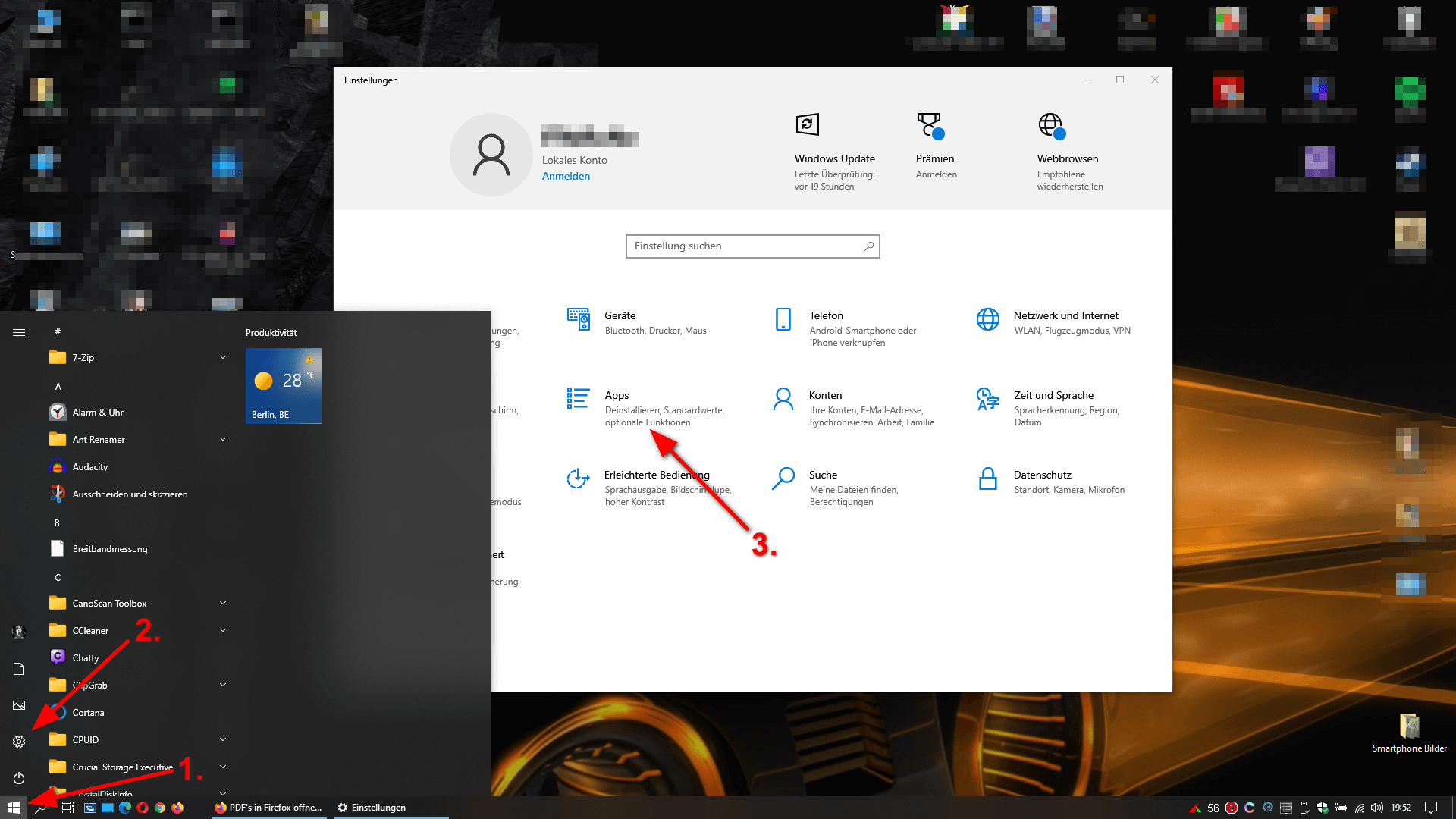Click the Prämien rewards icon

click(x=930, y=126)
